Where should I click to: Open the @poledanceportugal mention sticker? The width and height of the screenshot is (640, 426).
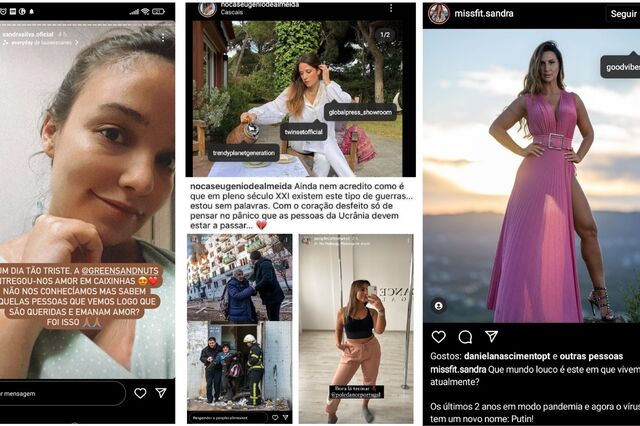coord(356,392)
